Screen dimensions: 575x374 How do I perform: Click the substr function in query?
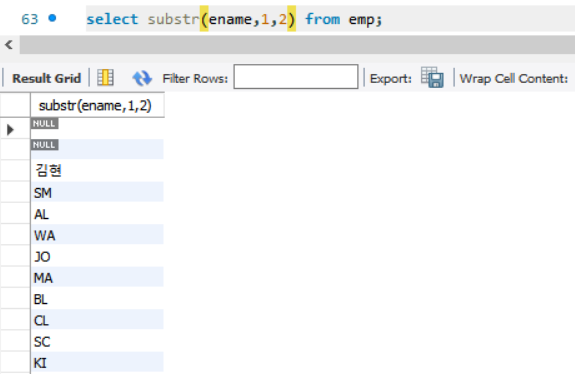pos(173,19)
